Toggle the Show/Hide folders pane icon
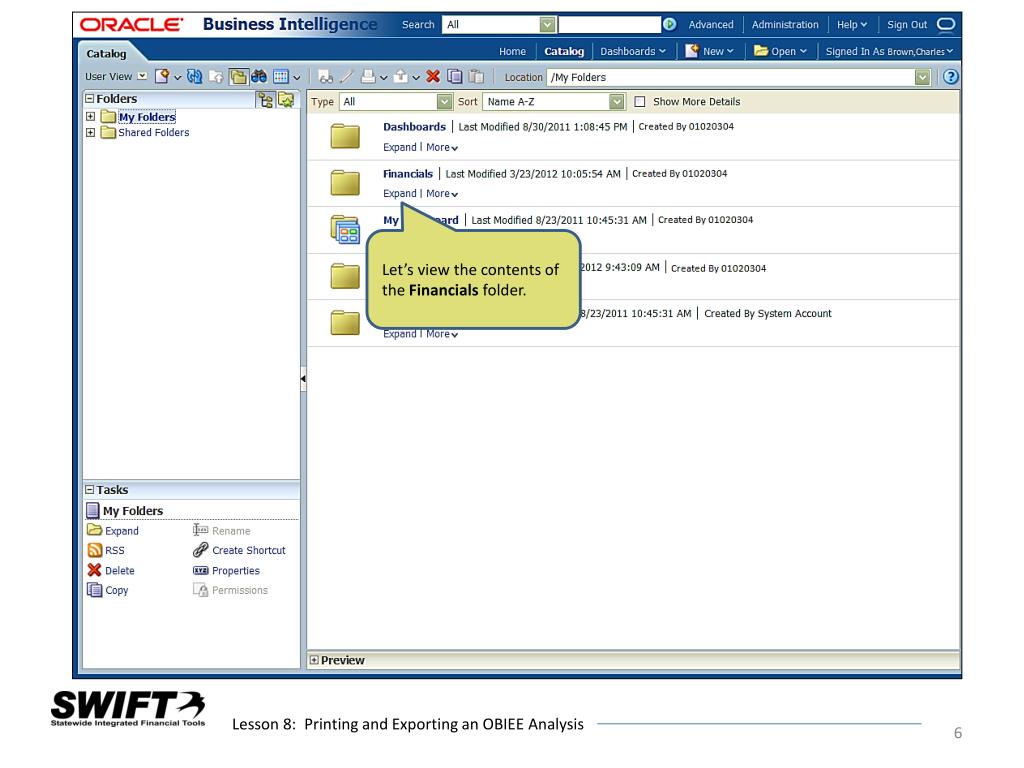Image resolution: width=1024 pixels, height=768 pixels. 238,76
